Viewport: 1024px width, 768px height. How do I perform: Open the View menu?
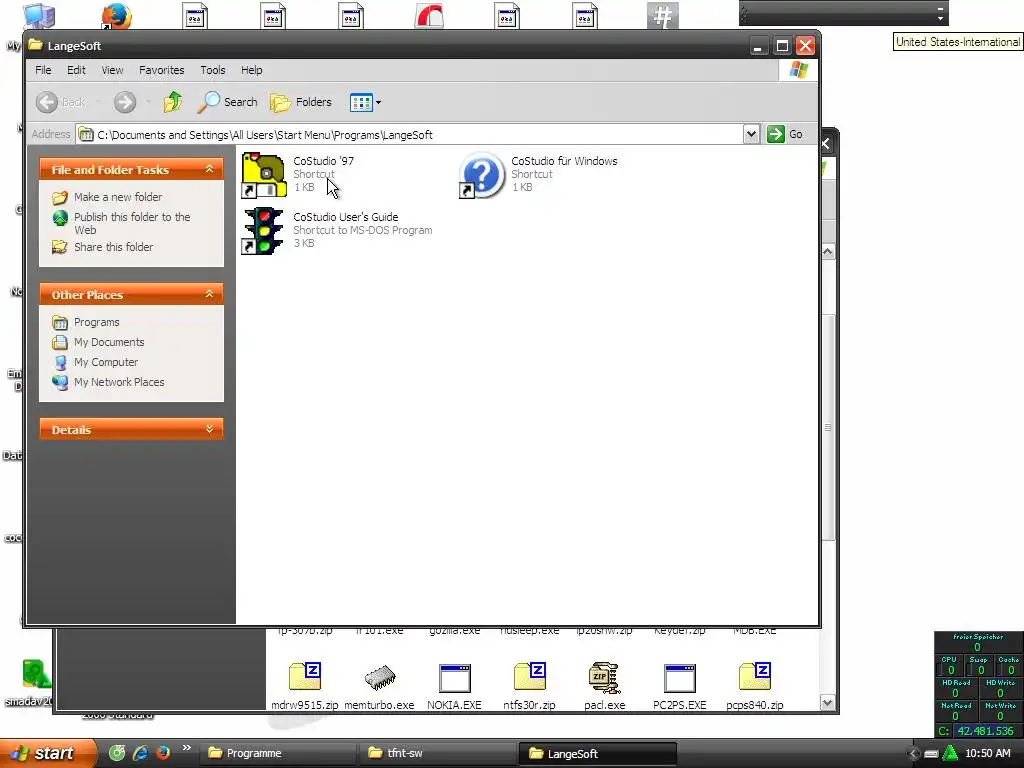[112, 70]
